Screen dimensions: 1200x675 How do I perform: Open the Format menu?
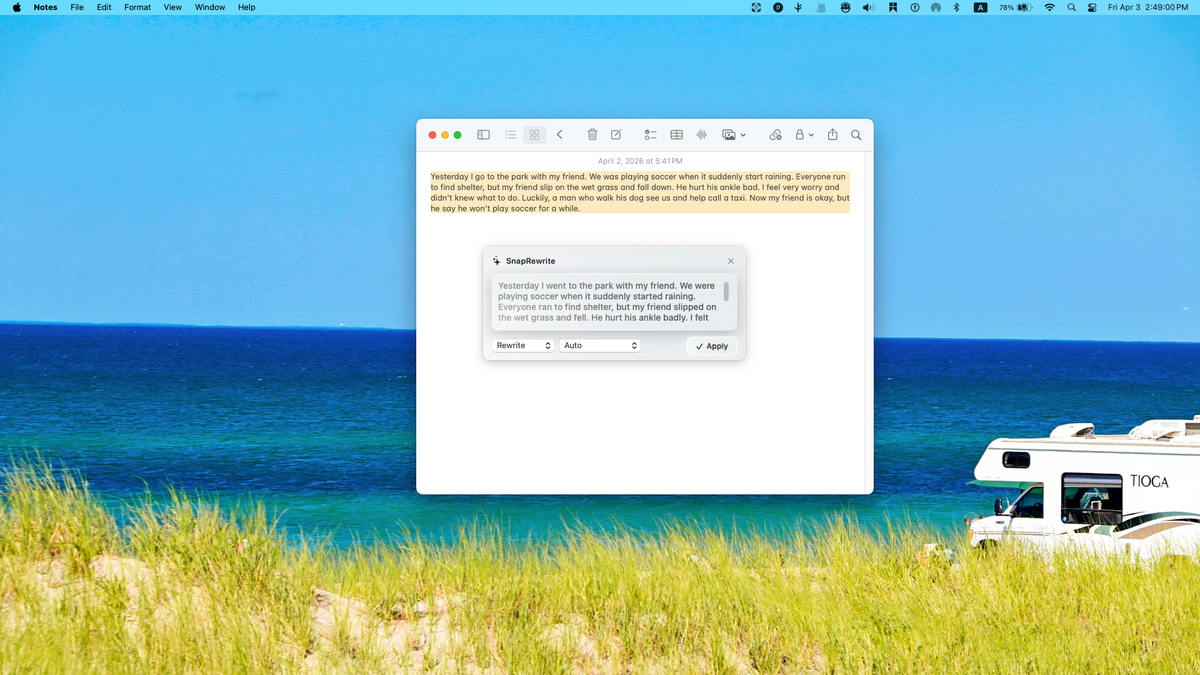point(137,7)
